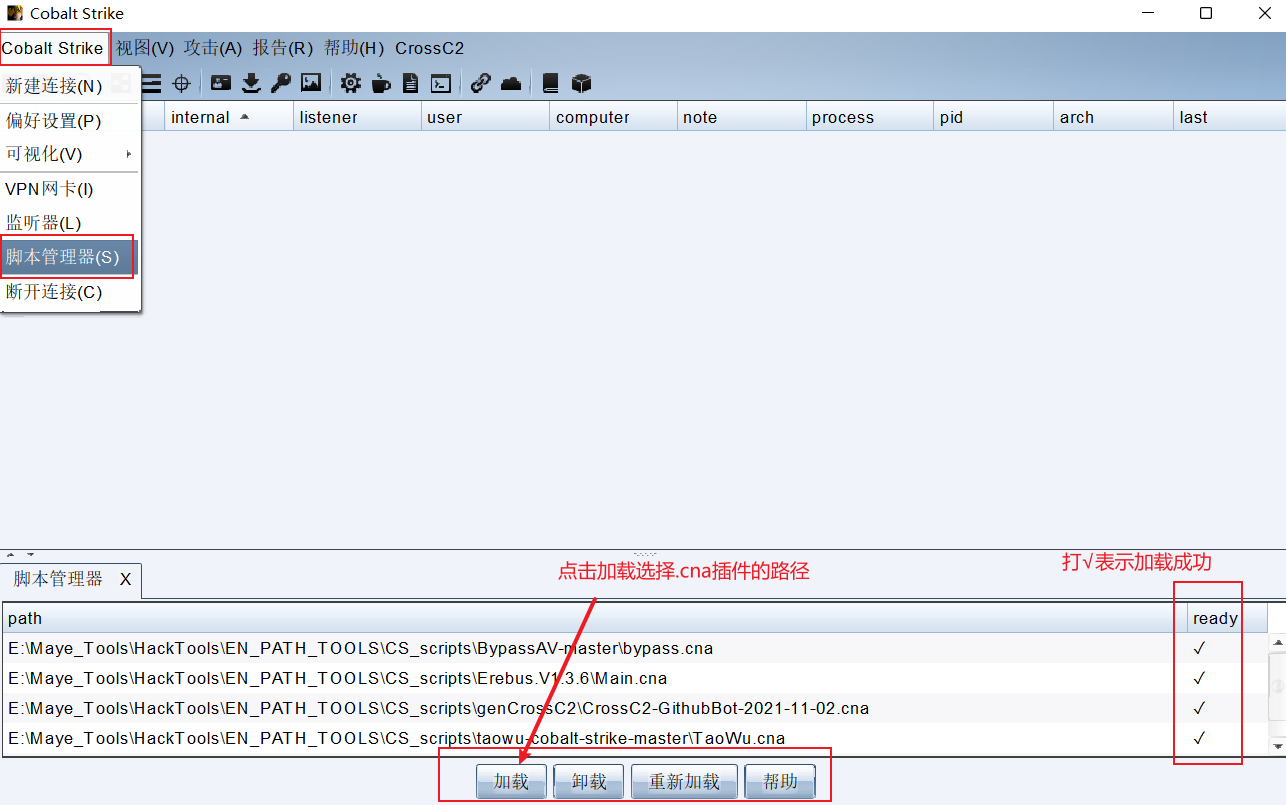This screenshot has width=1286, height=805.
Task: Open the CrossC2 menu
Action: tap(430, 48)
